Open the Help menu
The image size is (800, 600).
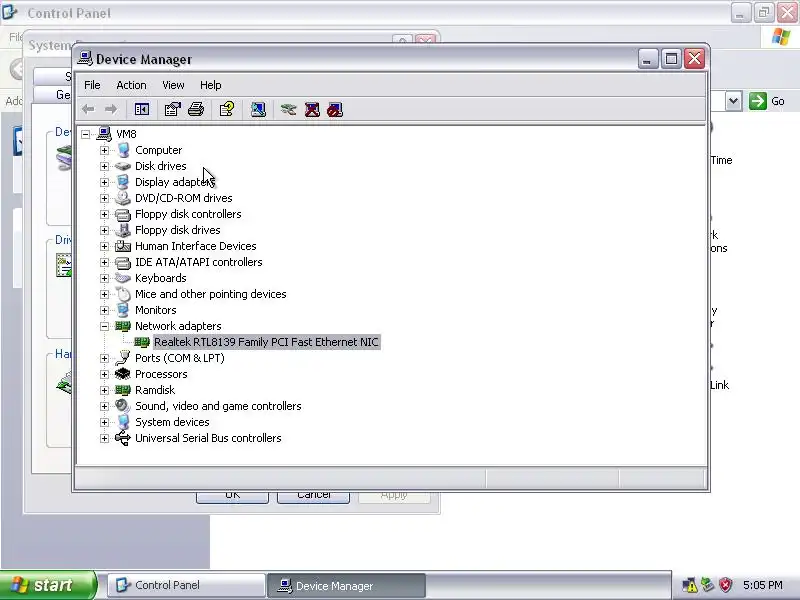[210, 85]
